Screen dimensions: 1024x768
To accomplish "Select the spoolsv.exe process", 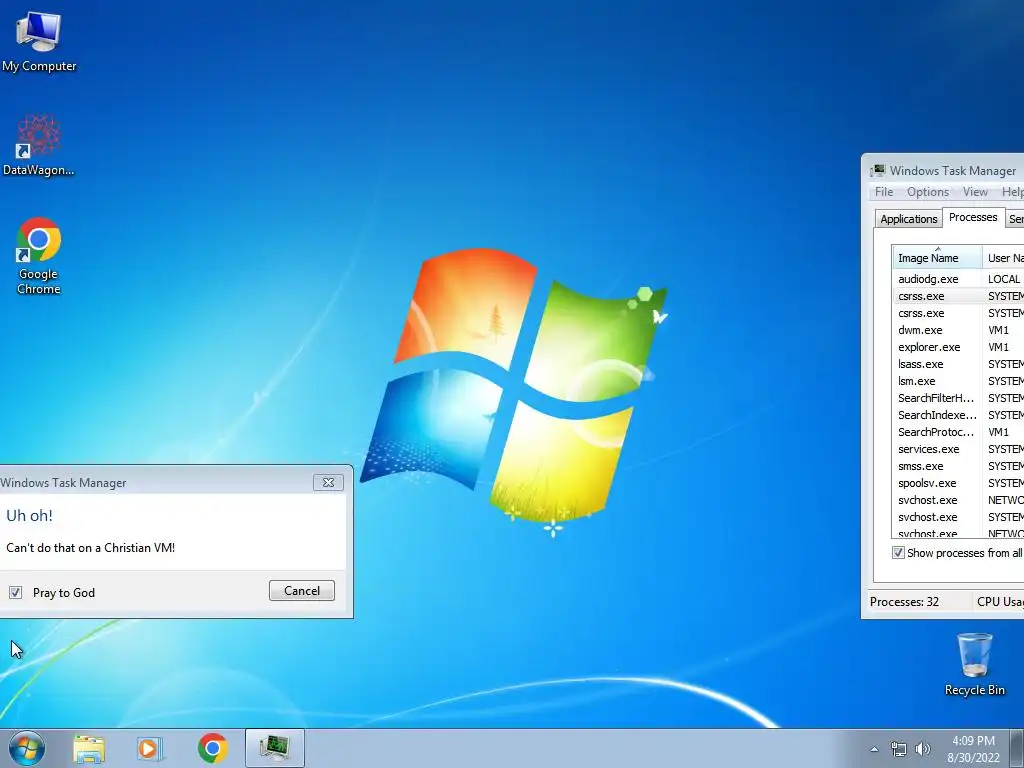I will (x=958, y=483).
